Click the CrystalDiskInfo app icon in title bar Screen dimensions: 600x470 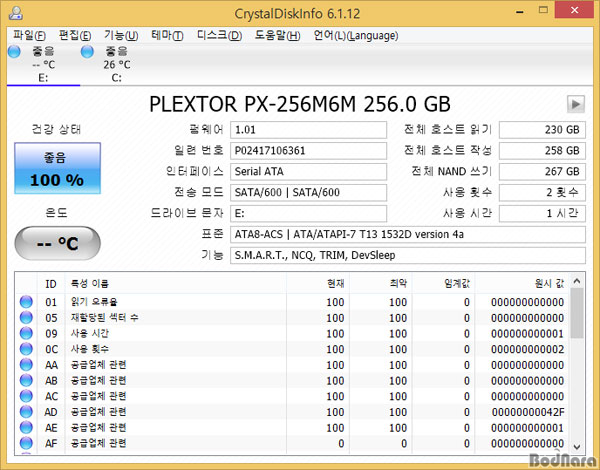point(16,13)
